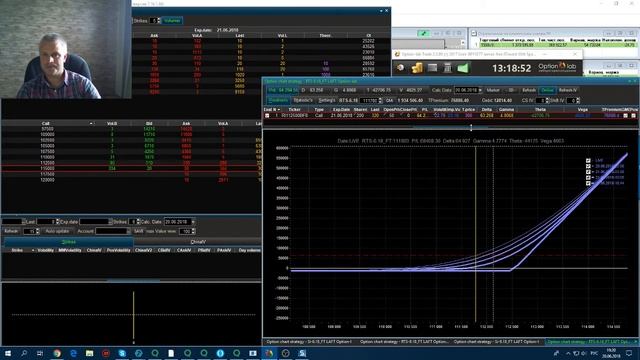Switch to the Statistics tab in chart window
The image size is (640, 360).
click(x=303, y=100)
